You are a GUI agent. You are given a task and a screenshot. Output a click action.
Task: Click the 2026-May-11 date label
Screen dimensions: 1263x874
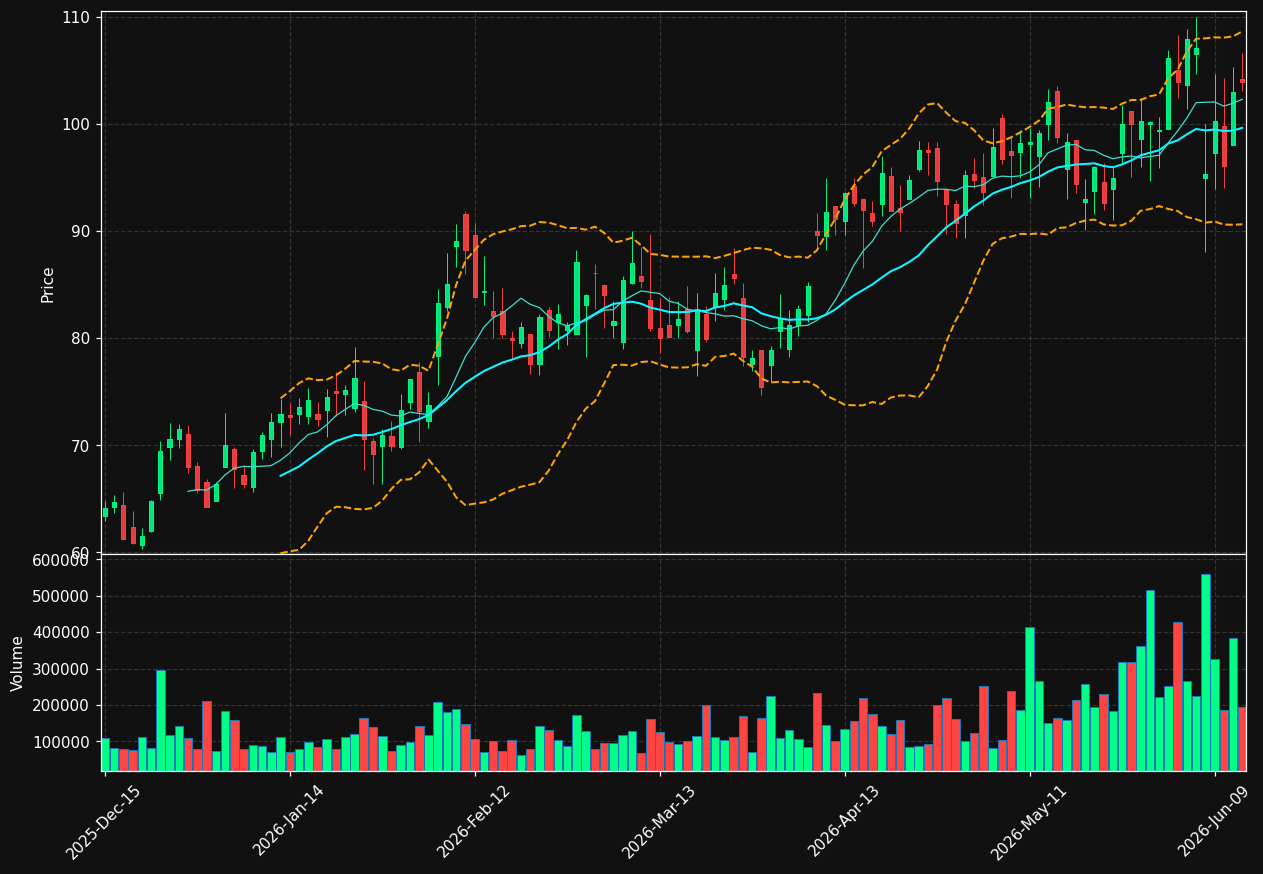click(x=1029, y=822)
